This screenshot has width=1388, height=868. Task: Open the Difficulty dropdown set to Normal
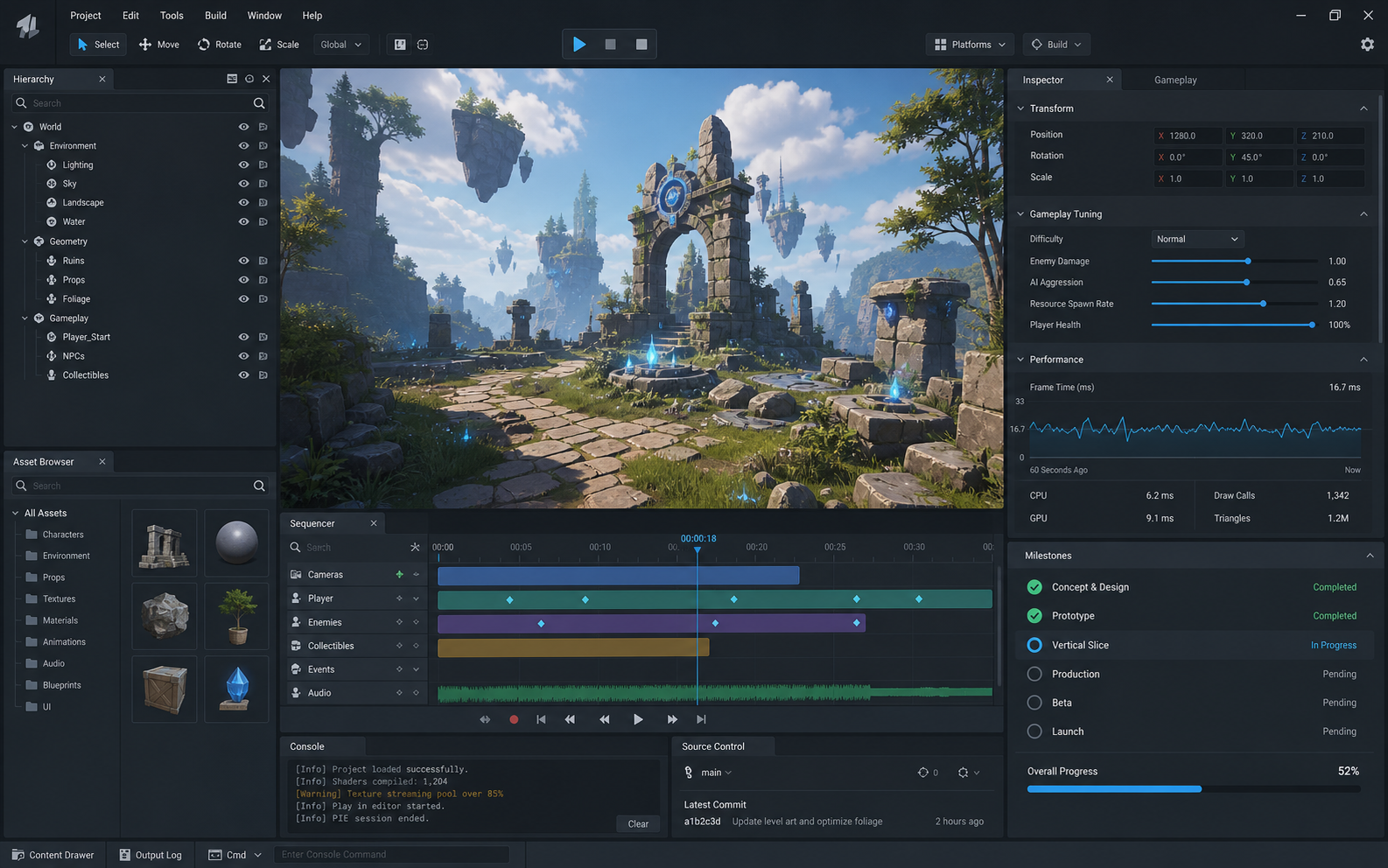click(1197, 239)
